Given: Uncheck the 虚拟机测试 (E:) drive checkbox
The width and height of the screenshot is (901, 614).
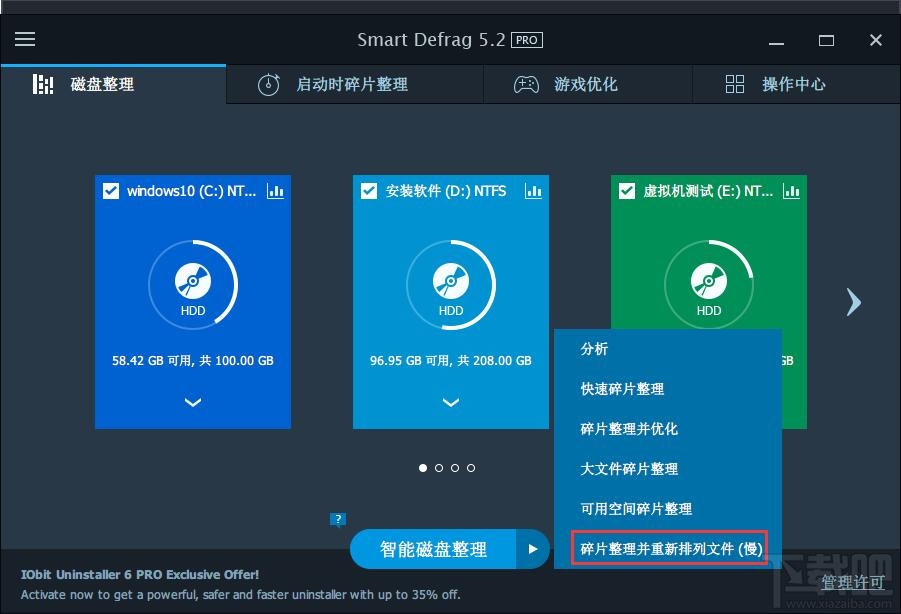Looking at the screenshot, I should (626, 191).
